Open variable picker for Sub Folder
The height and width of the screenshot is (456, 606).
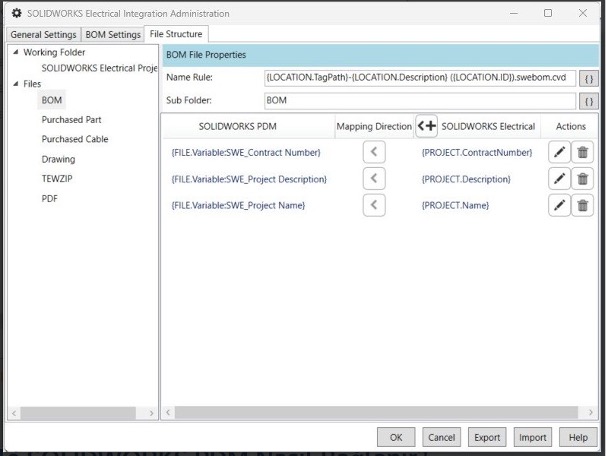(589, 102)
